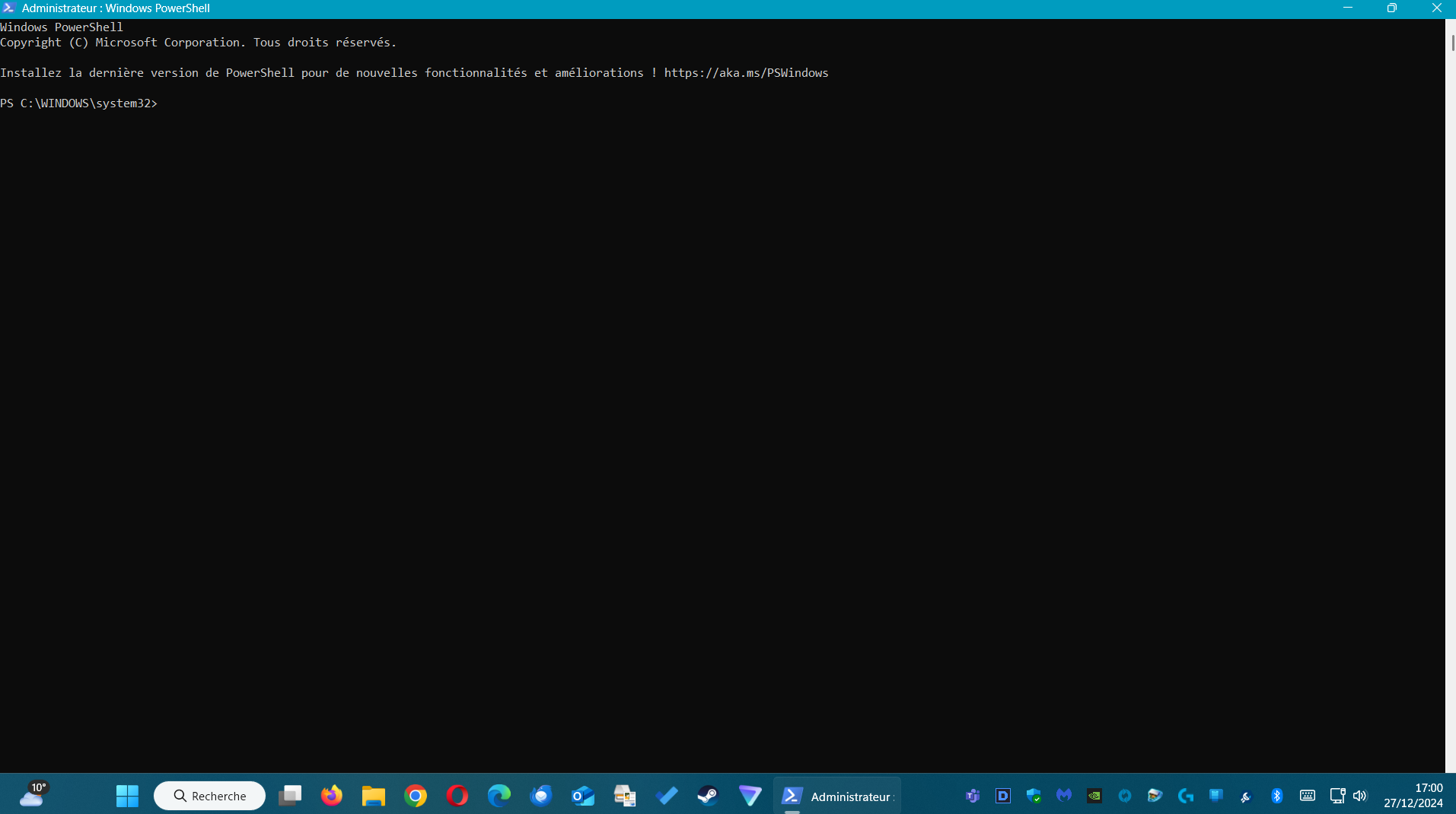The height and width of the screenshot is (814, 1456).
Task: Select the Administrateur PowerShell taskbar button
Action: (837, 796)
